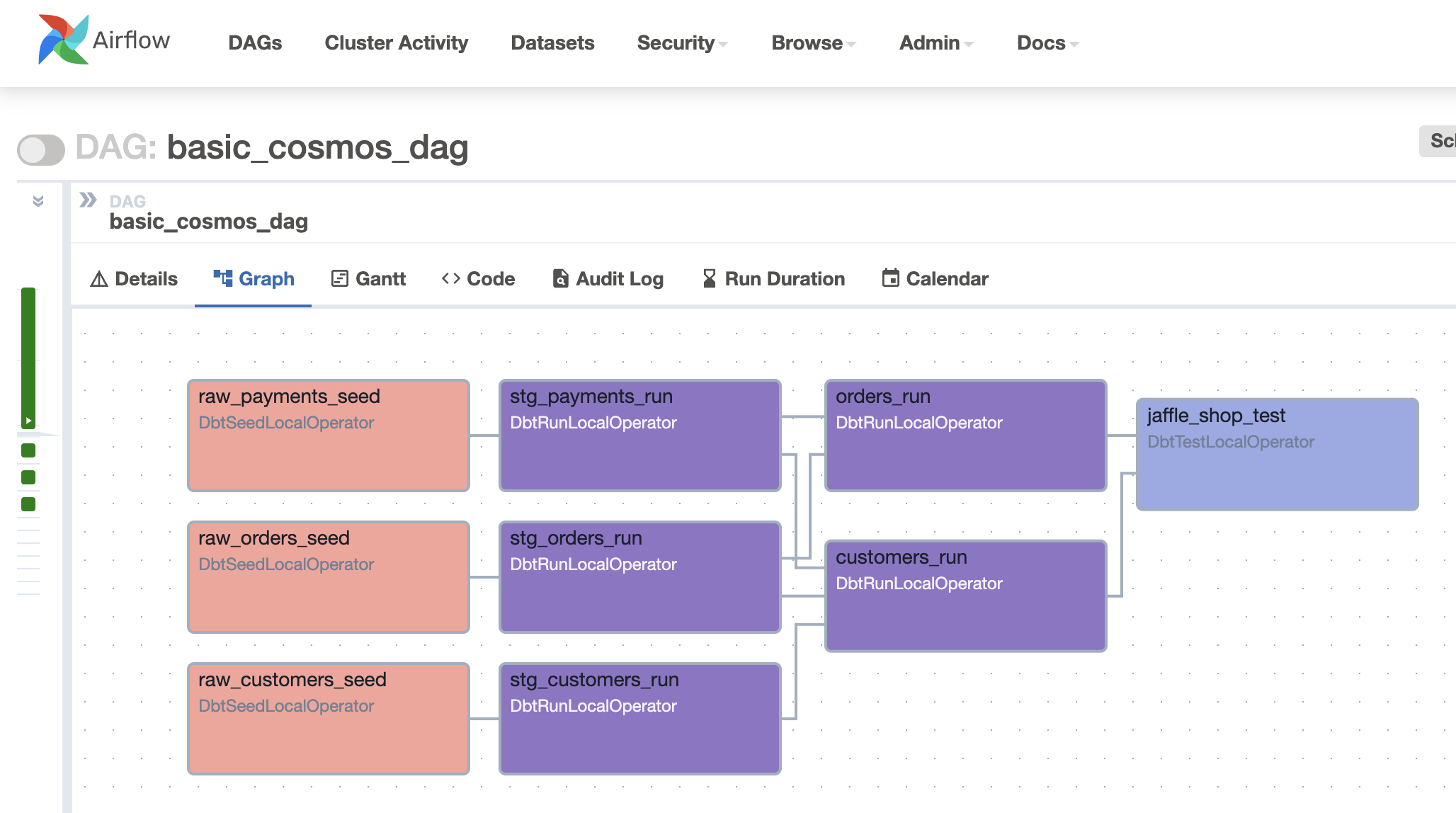Click the Gantt tab icon
This screenshot has width=1456, height=813.
(x=339, y=279)
